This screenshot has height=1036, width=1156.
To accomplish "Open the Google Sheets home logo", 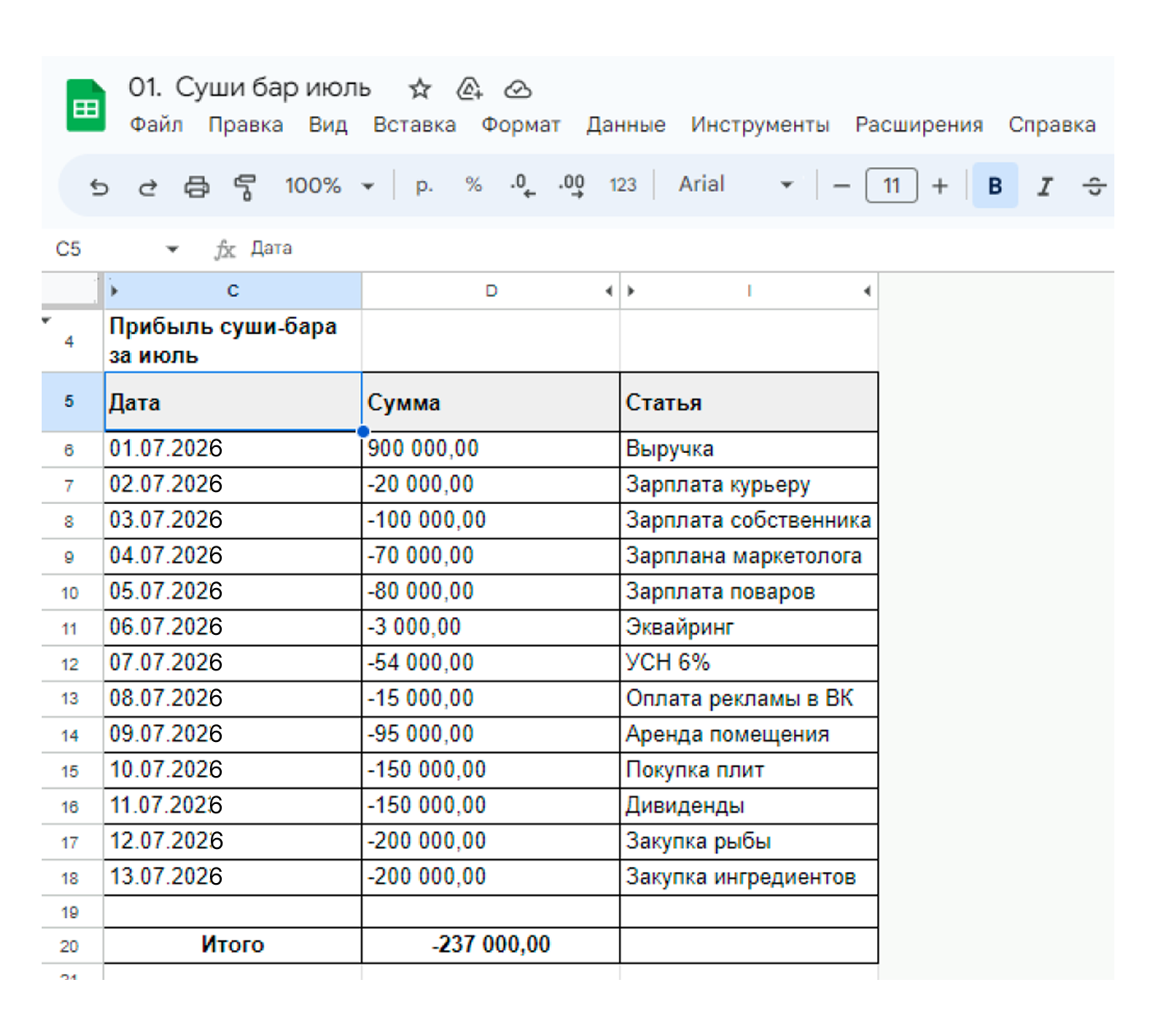I will (x=86, y=106).
